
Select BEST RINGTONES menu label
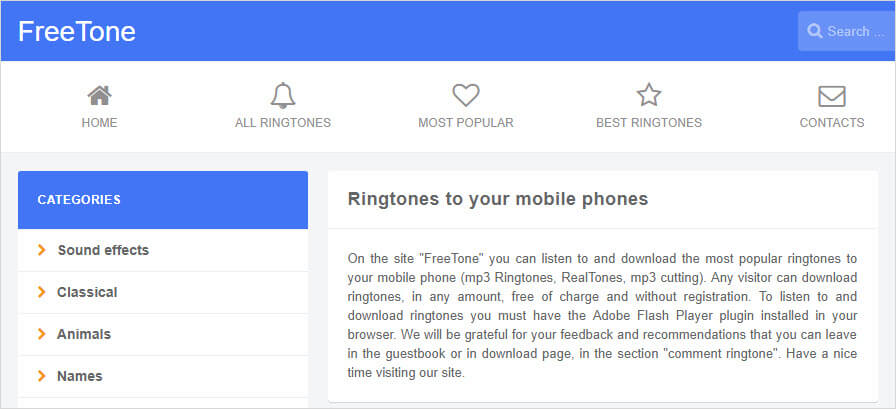[649, 123]
